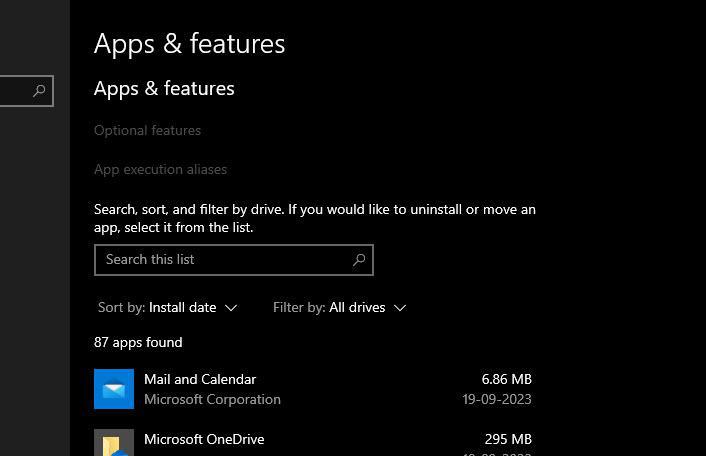Click the Mail and Calendar app icon
Screen dimensions: 706x456
click(114, 389)
